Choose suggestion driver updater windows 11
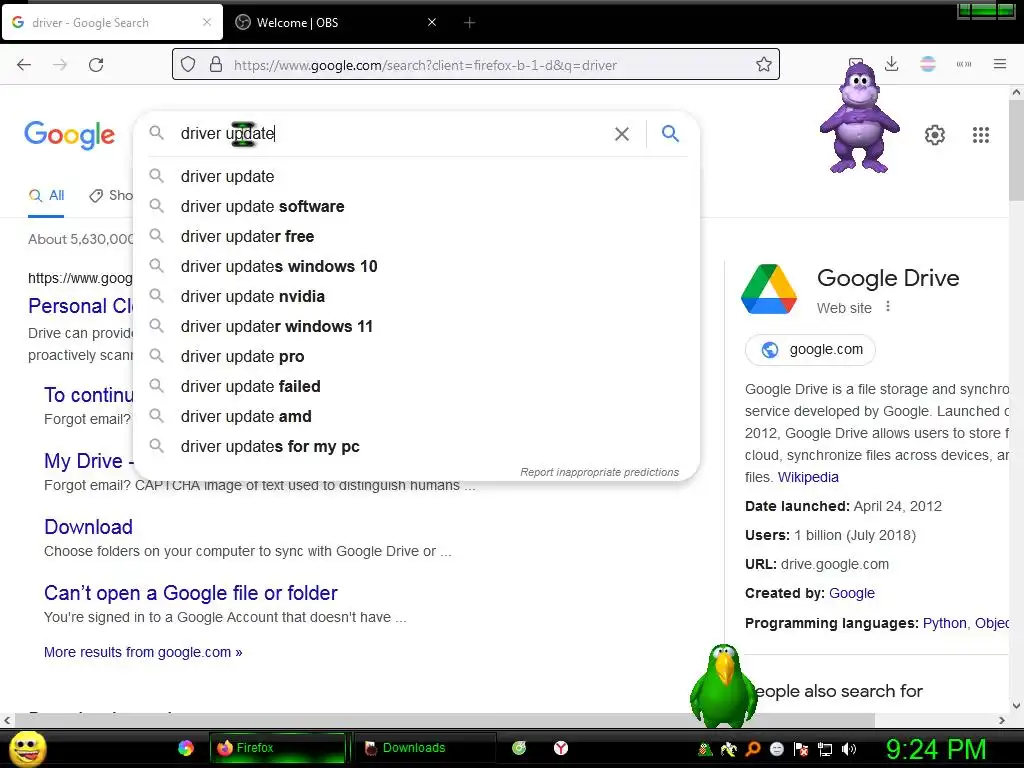1024x768 pixels. pos(417,327)
